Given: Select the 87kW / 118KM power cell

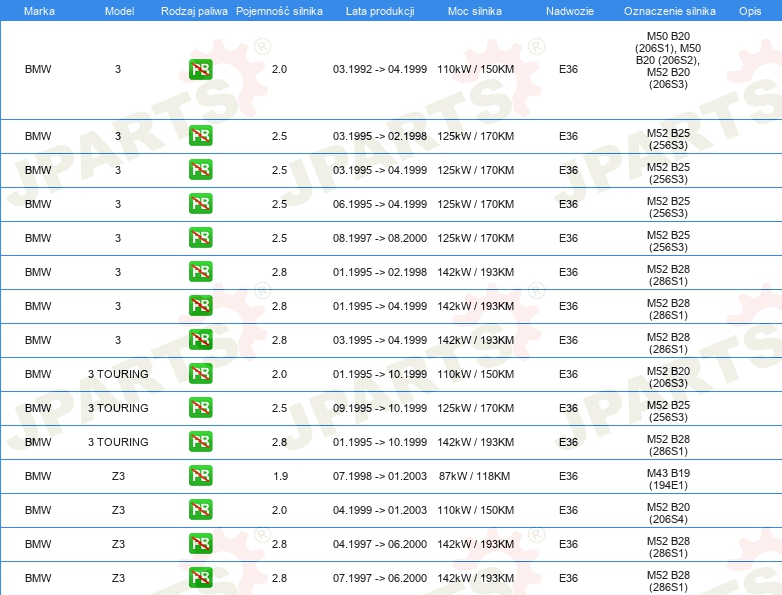Looking at the screenshot, I should pyautogui.click(x=475, y=476).
